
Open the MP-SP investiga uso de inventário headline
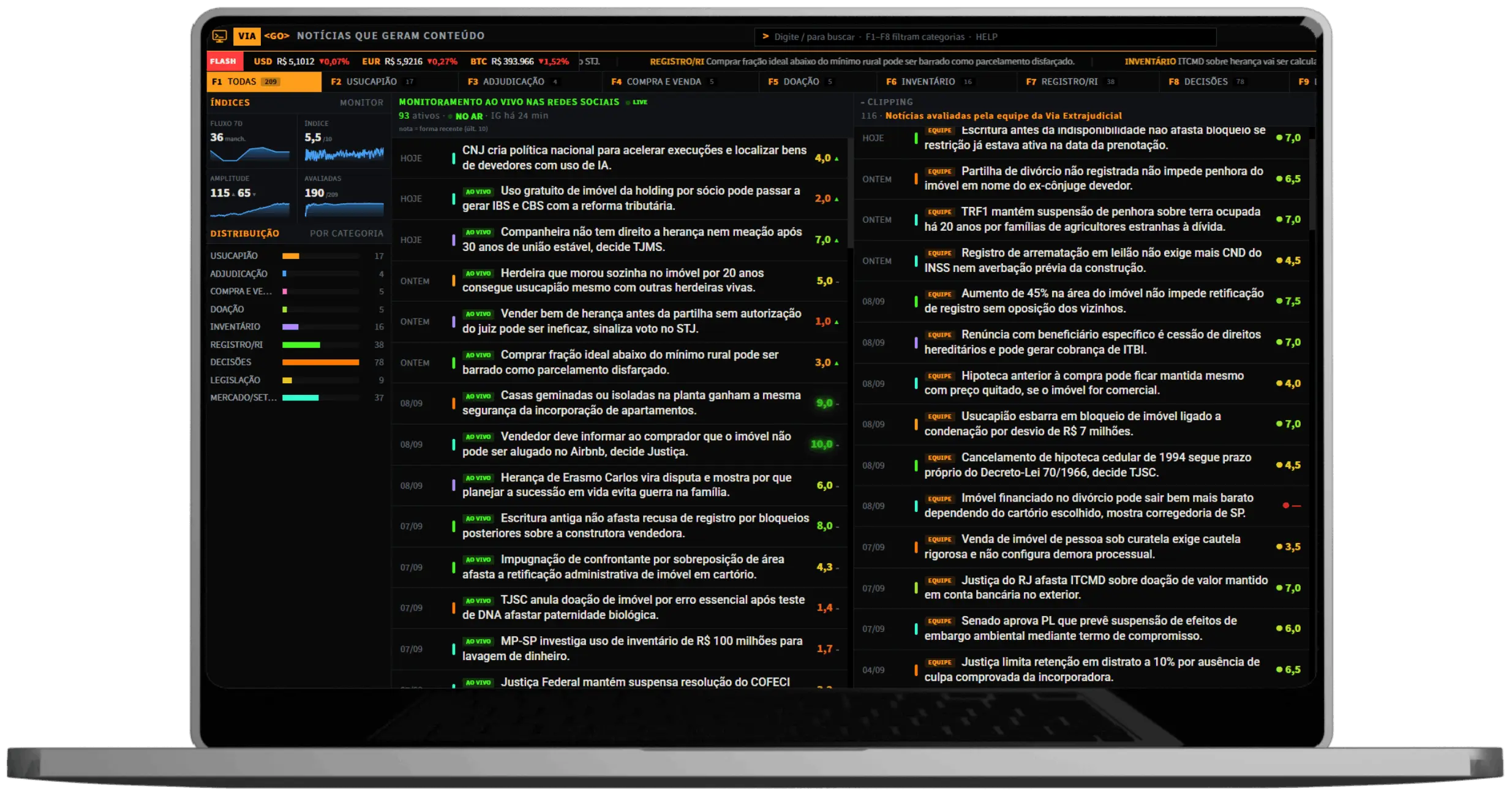(x=619, y=648)
